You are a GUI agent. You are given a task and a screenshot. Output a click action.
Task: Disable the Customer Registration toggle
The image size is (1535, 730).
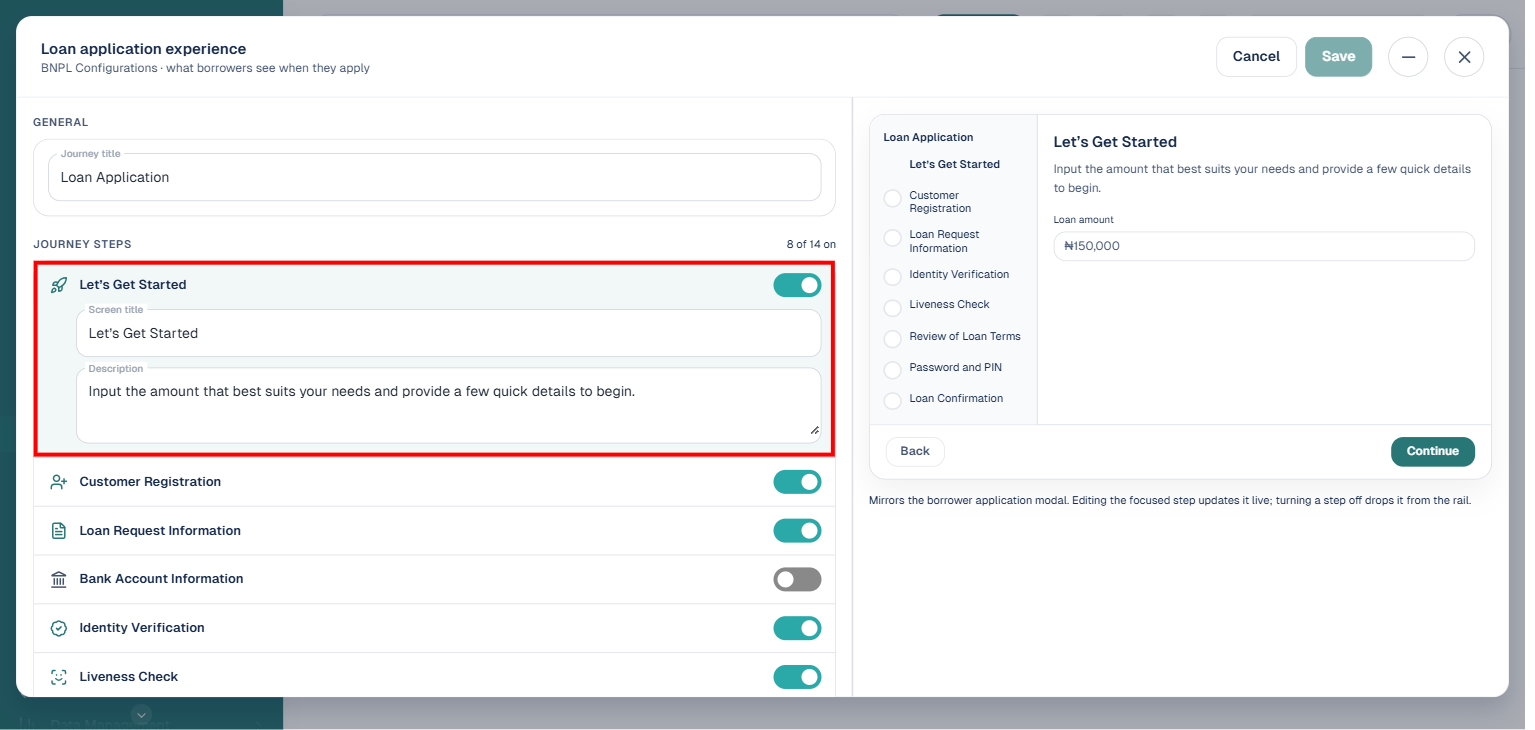pos(797,482)
